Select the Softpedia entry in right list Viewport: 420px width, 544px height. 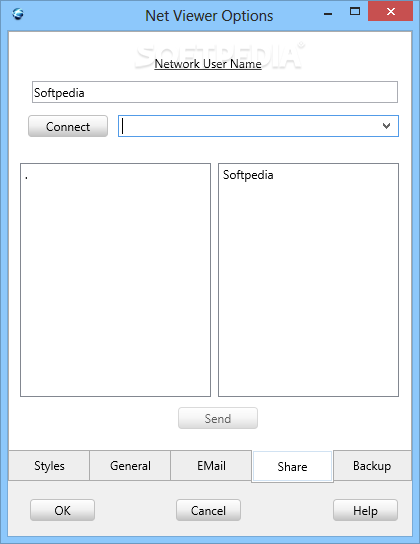point(248,175)
